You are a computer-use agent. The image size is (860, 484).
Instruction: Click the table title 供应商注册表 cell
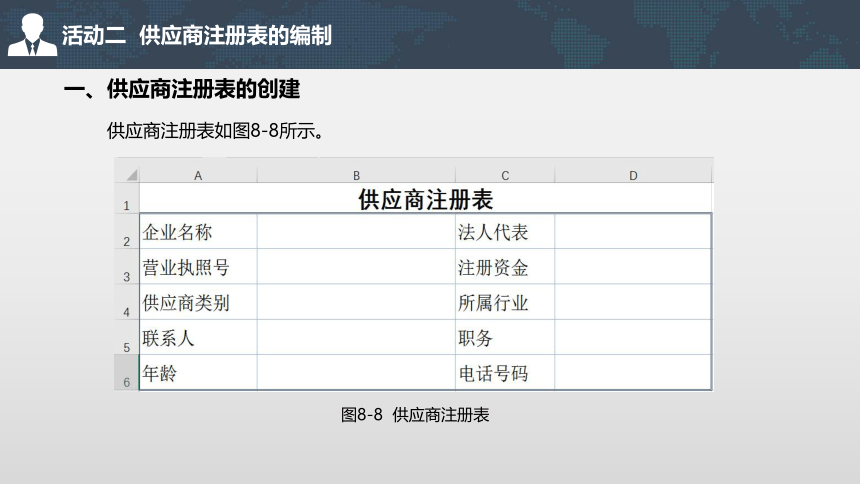426,198
